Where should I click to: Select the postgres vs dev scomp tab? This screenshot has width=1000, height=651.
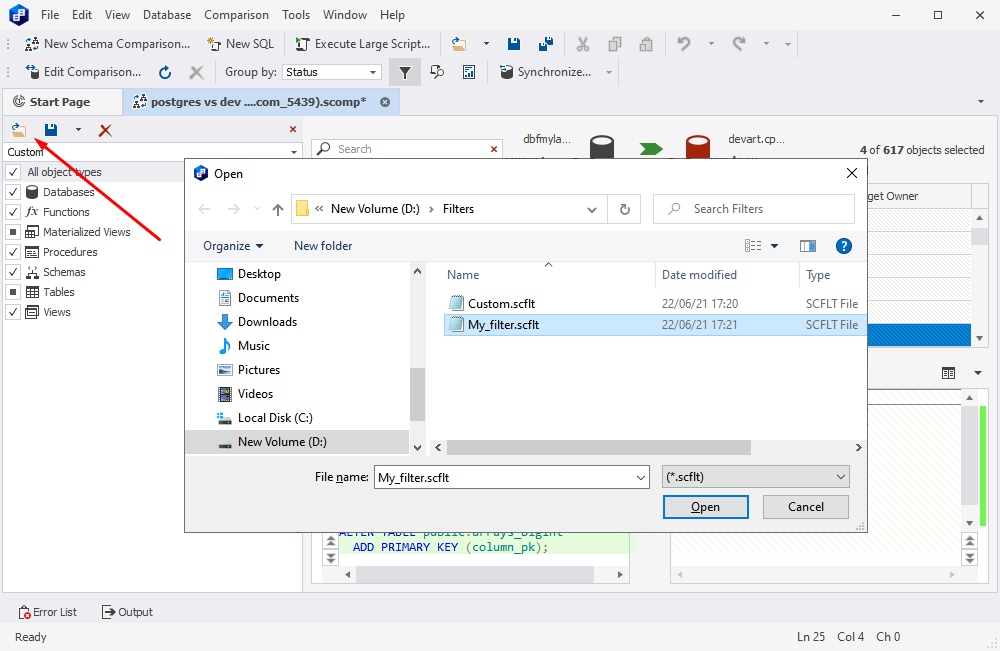tap(259, 102)
